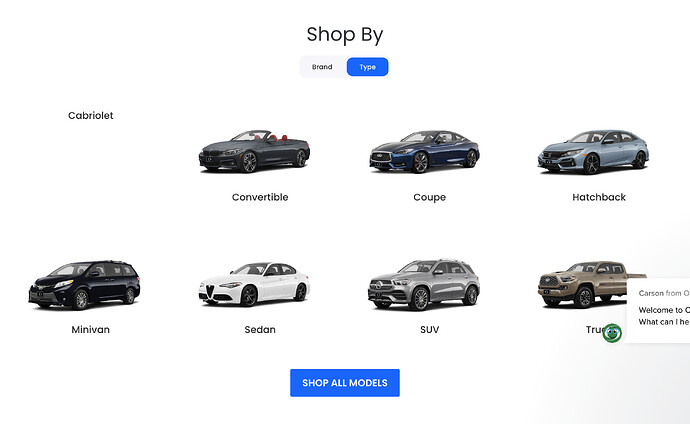Choose the Hatchback label

[599, 197]
